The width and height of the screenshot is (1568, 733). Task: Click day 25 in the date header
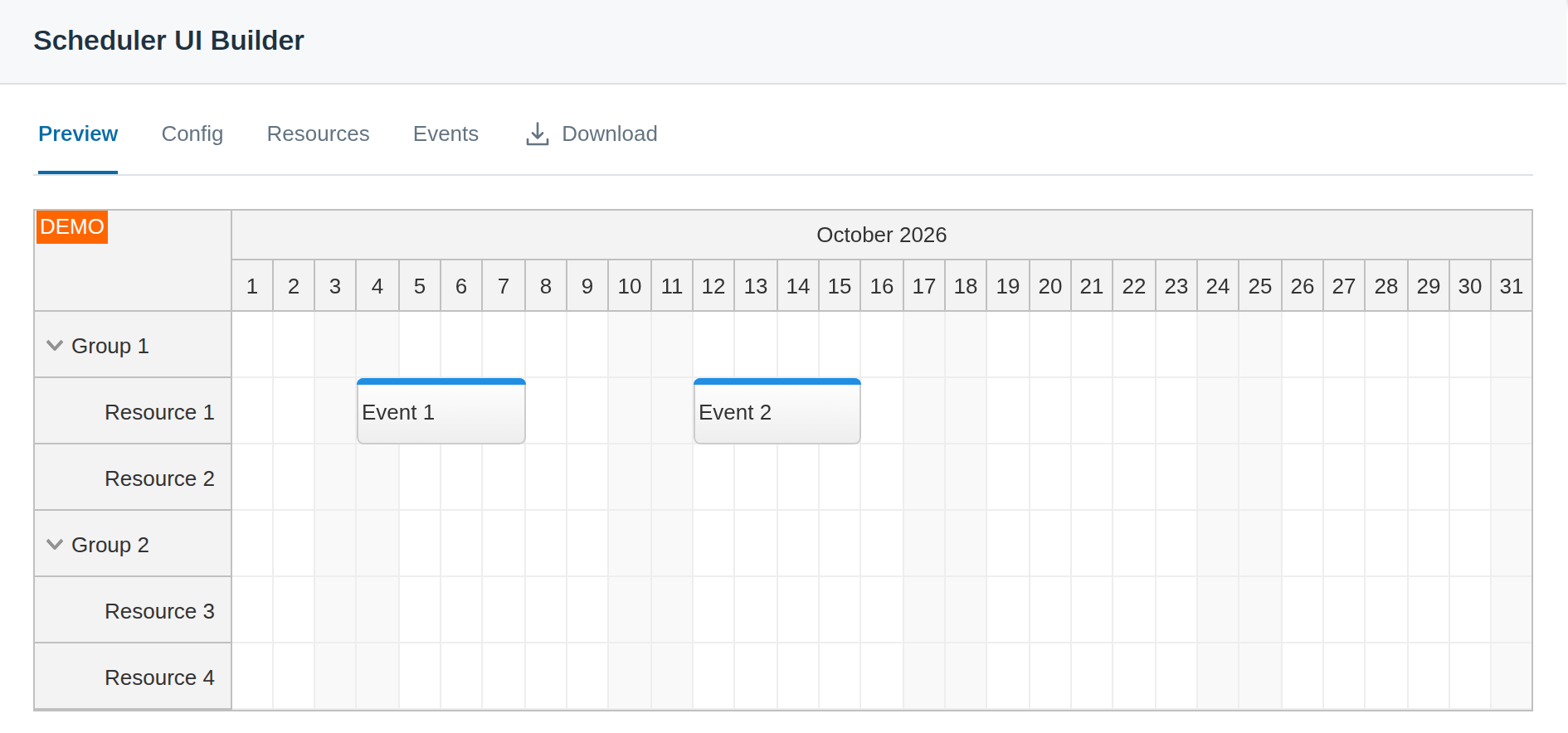1260,286
